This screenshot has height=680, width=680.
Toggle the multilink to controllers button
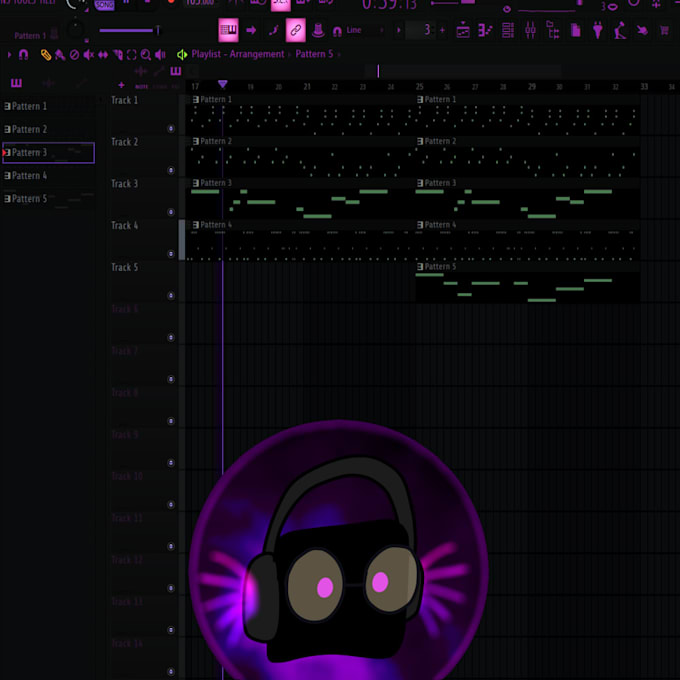tap(296, 30)
